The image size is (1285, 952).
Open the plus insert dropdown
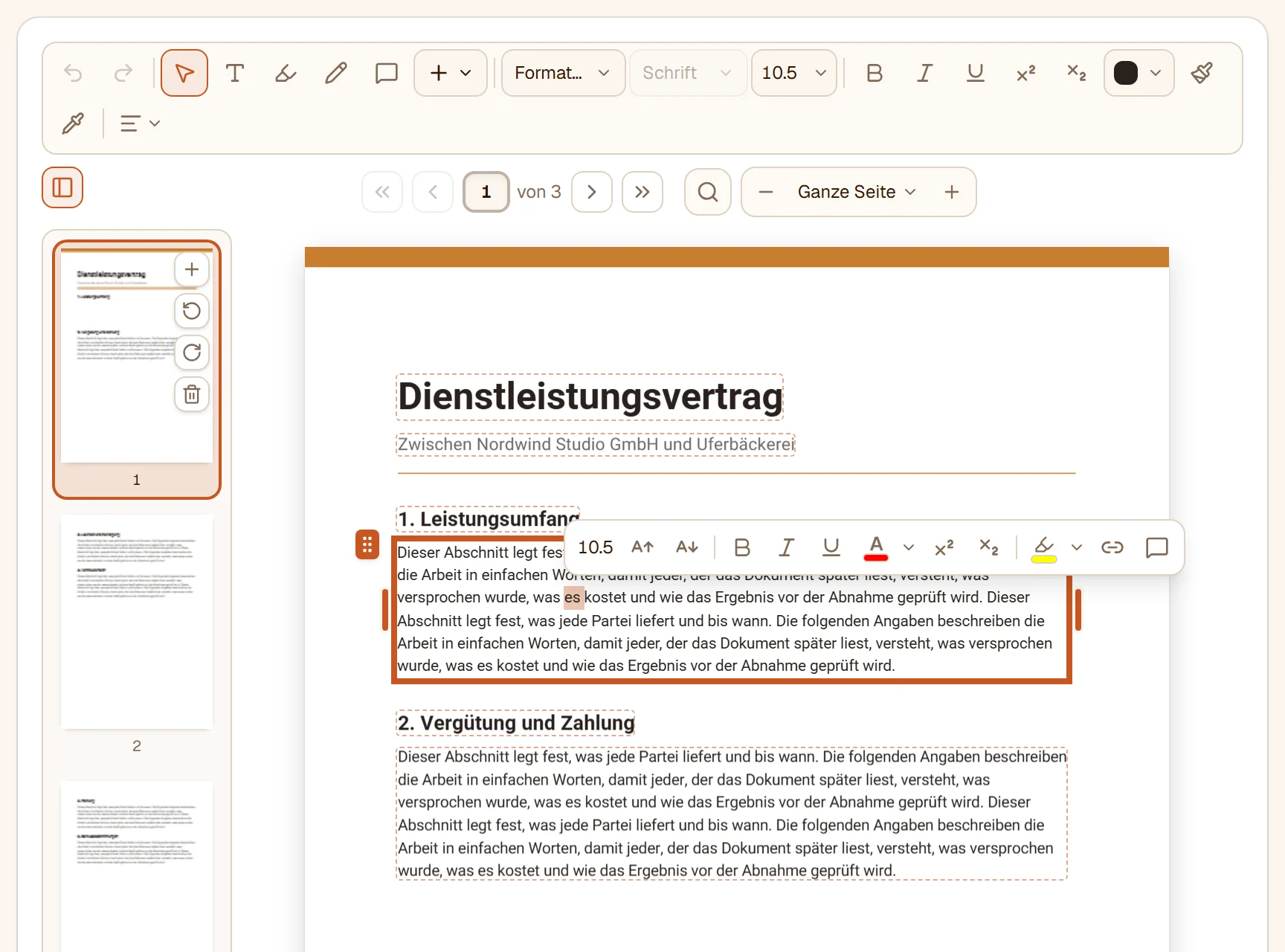pyautogui.click(x=451, y=73)
